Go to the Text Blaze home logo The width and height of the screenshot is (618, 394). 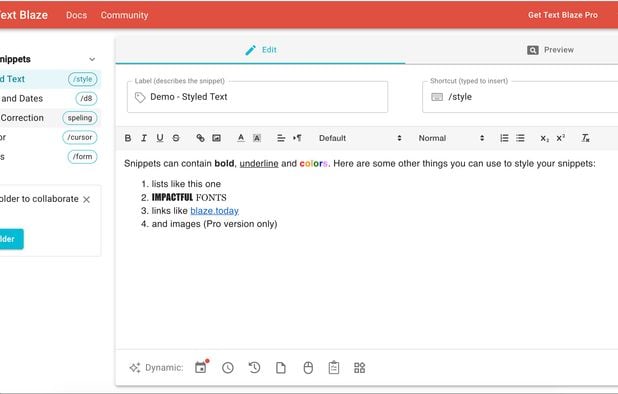[24, 15]
